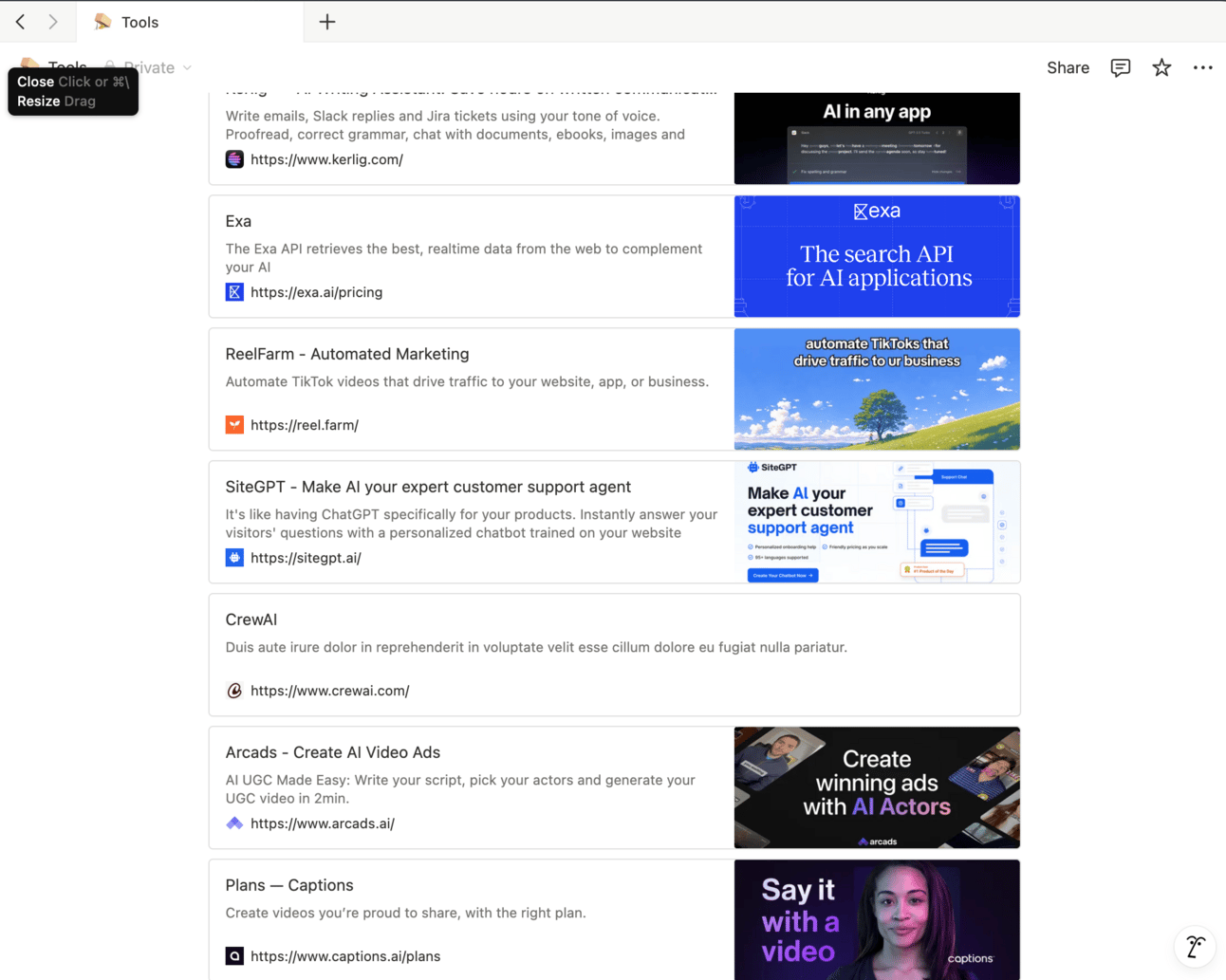Click the Captions black favicon

click(x=234, y=956)
